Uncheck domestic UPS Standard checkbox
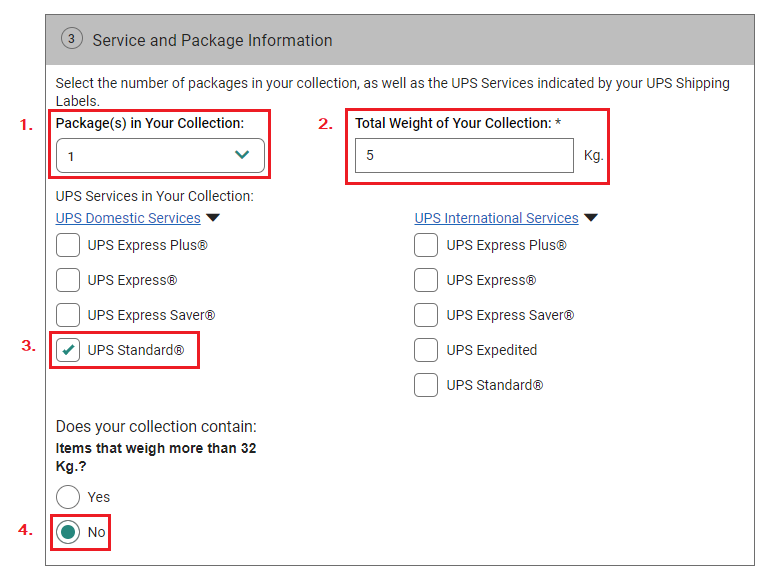776x583 pixels. coord(68,350)
